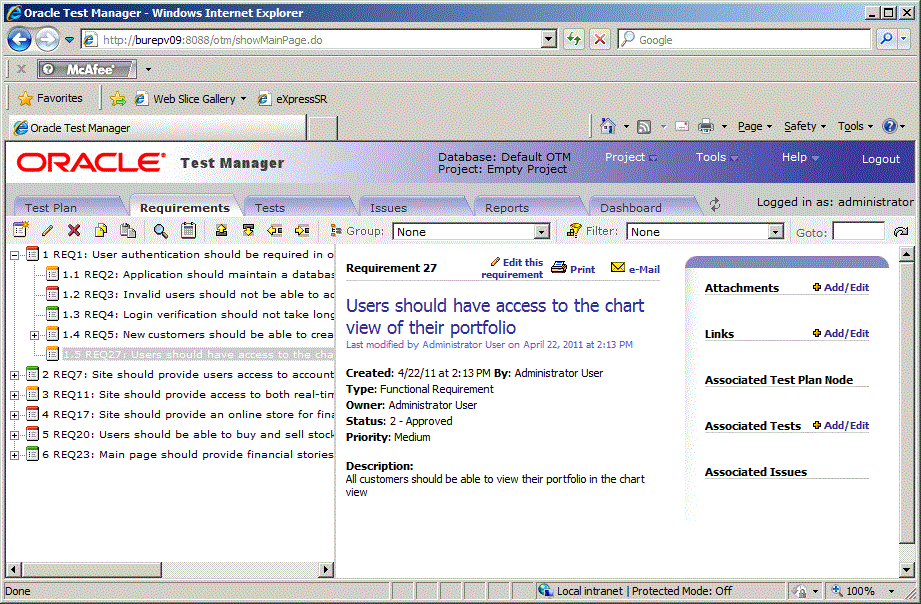The image size is (921, 604).
Task: Open the Tools menu in Oracle header
Action: [x=717, y=157]
